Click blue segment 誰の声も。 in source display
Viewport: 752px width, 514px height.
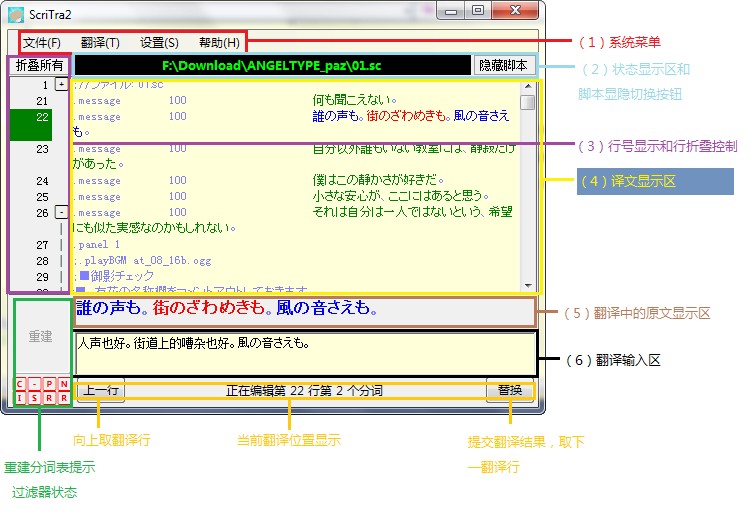point(114,308)
